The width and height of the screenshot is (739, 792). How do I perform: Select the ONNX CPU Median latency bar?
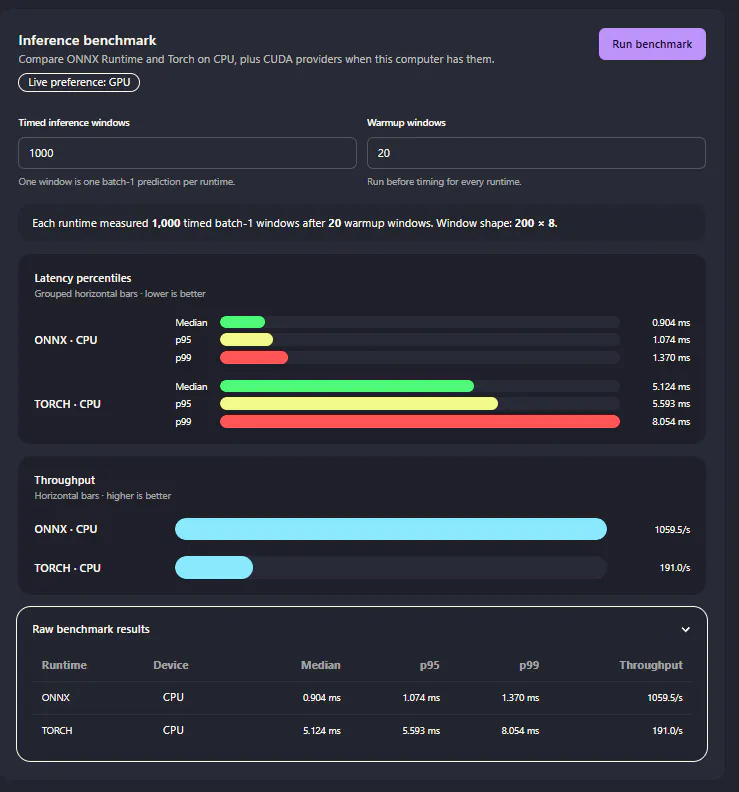click(242, 322)
